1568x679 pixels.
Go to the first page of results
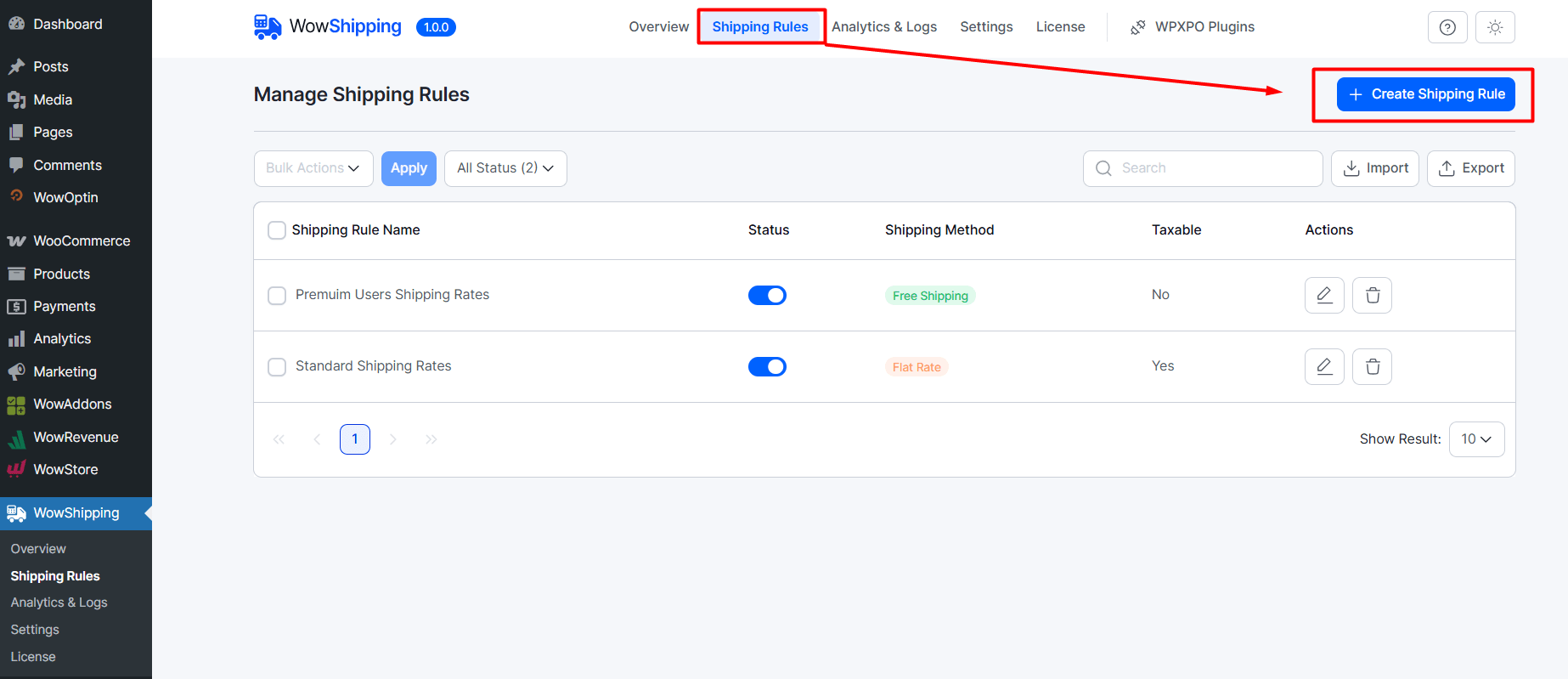click(x=279, y=439)
